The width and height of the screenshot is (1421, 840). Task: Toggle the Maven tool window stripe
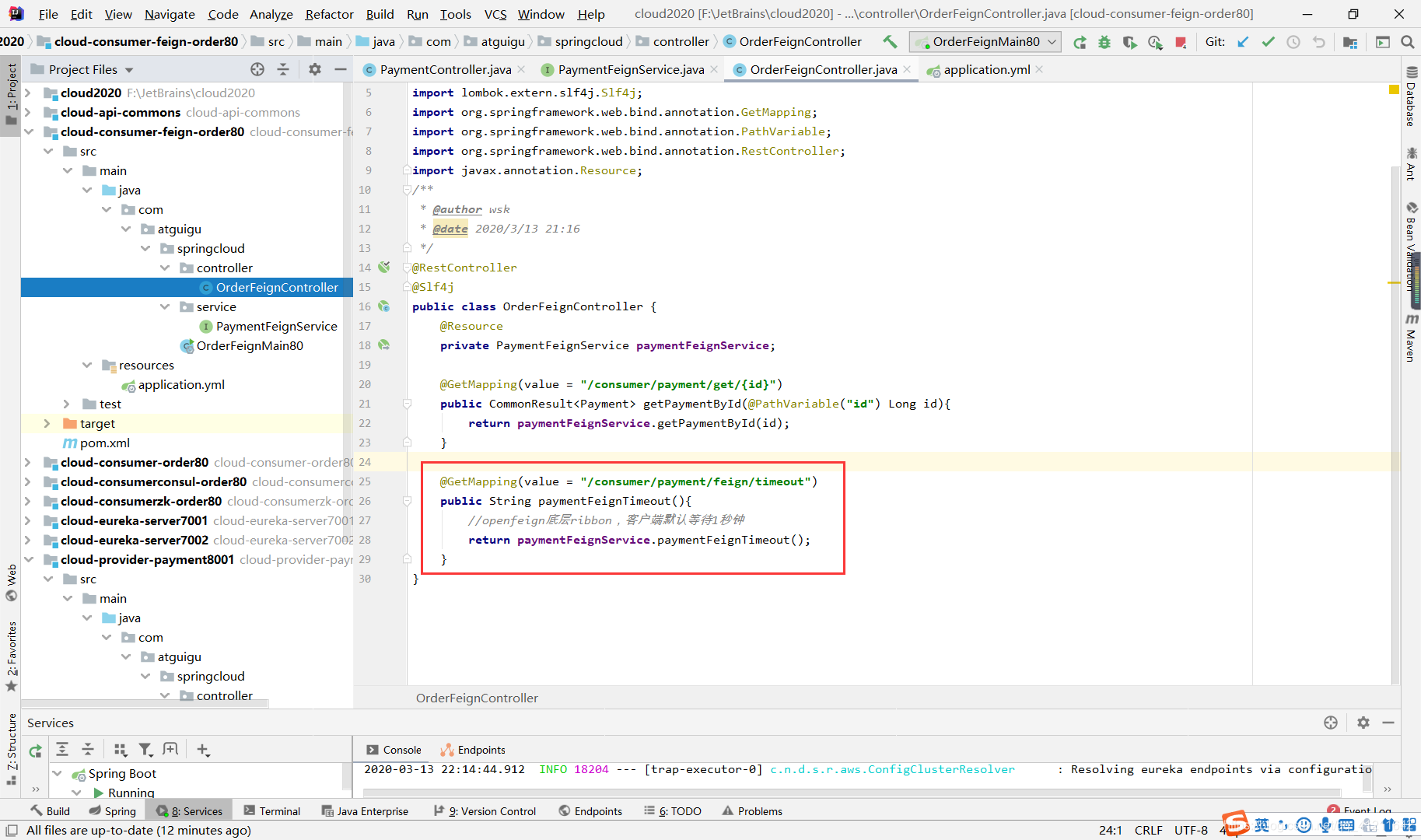[x=1411, y=338]
